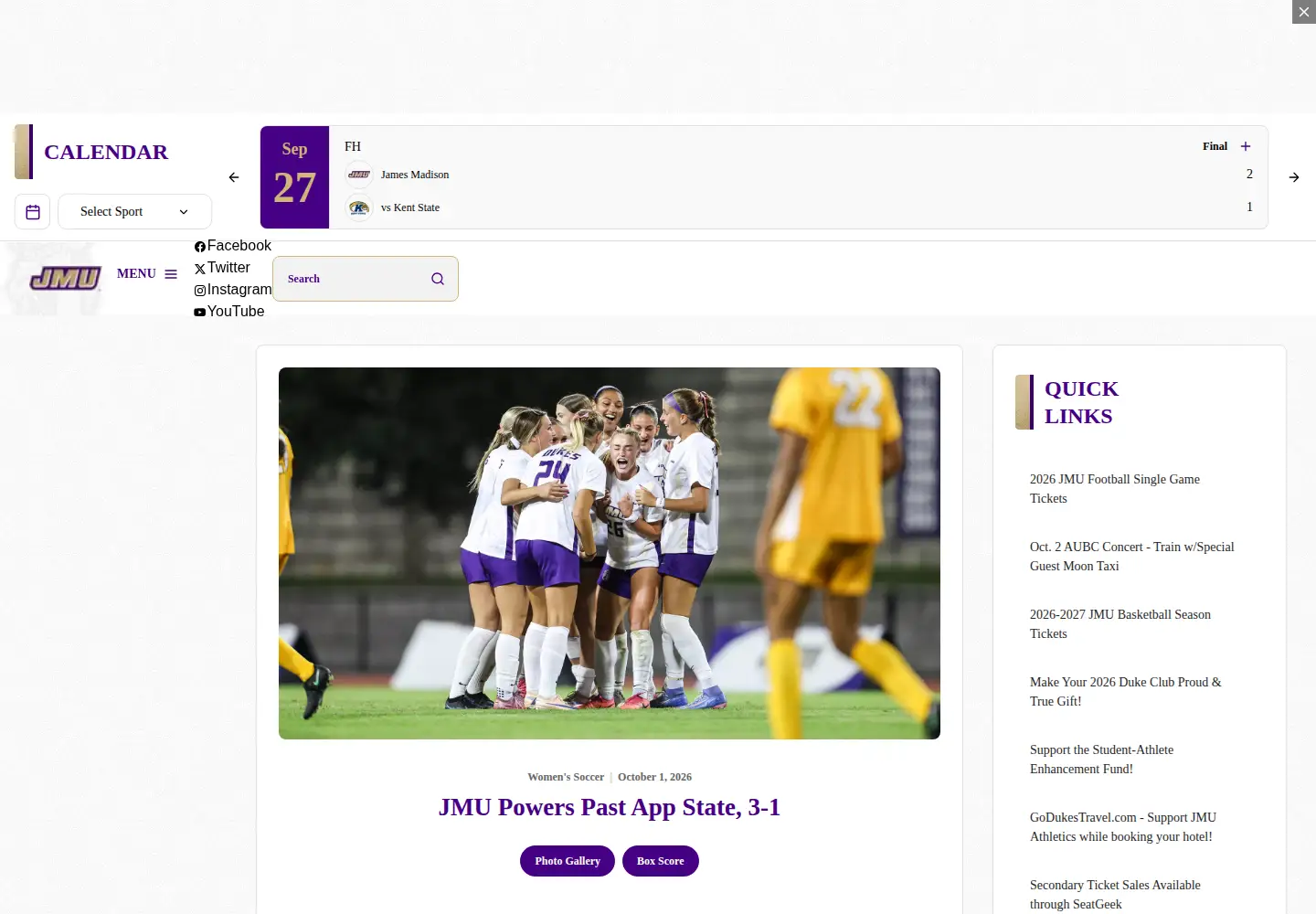The image size is (1316, 914).
Task: Open the MENU hamburger button
Action: pos(147,273)
